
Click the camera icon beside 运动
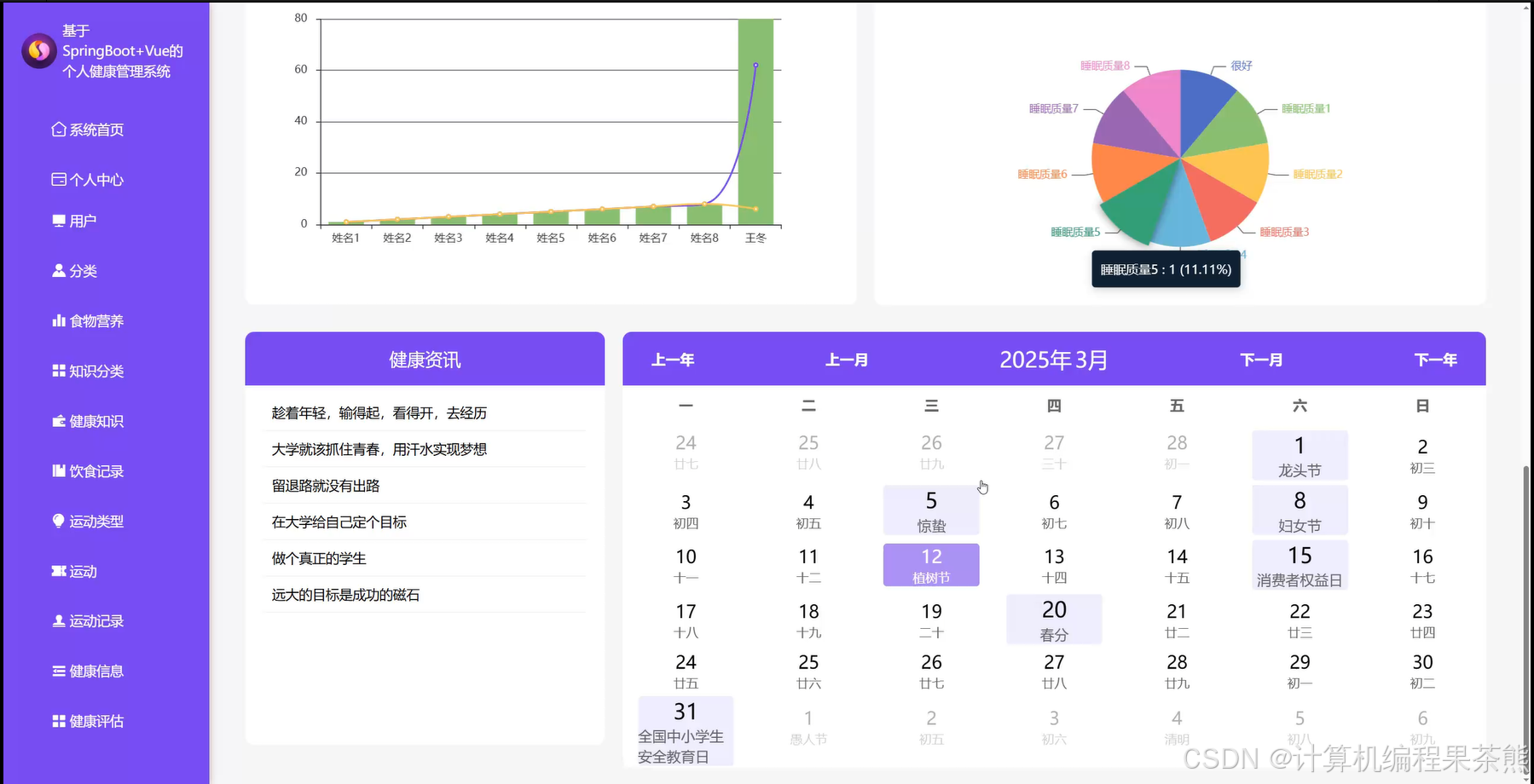tap(59, 571)
